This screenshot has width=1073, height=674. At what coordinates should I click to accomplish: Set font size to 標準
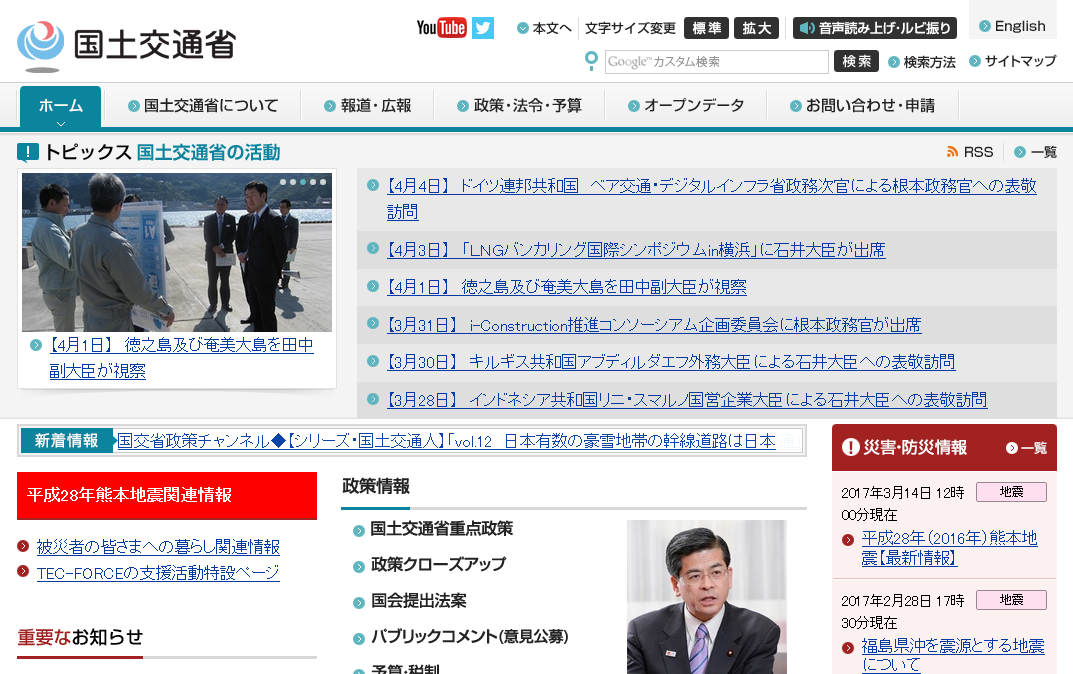click(706, 28)
